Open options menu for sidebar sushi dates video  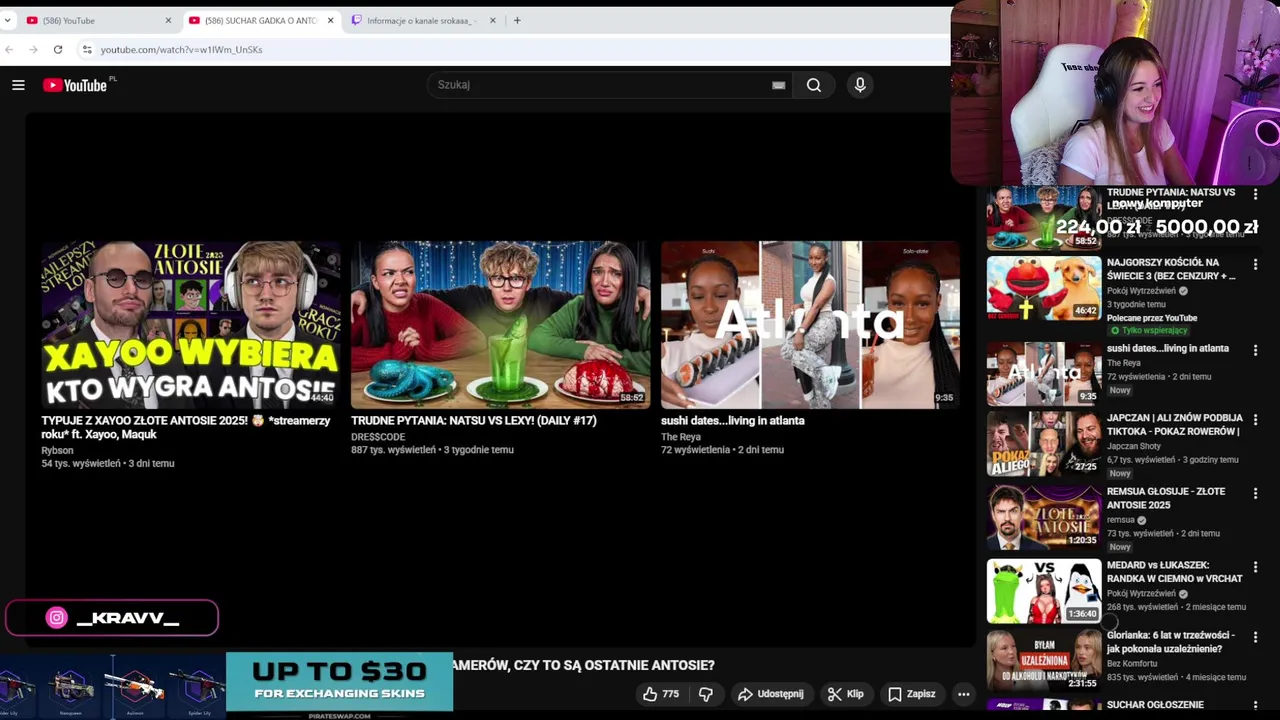pyautogui.click(x=1255, y=351)
